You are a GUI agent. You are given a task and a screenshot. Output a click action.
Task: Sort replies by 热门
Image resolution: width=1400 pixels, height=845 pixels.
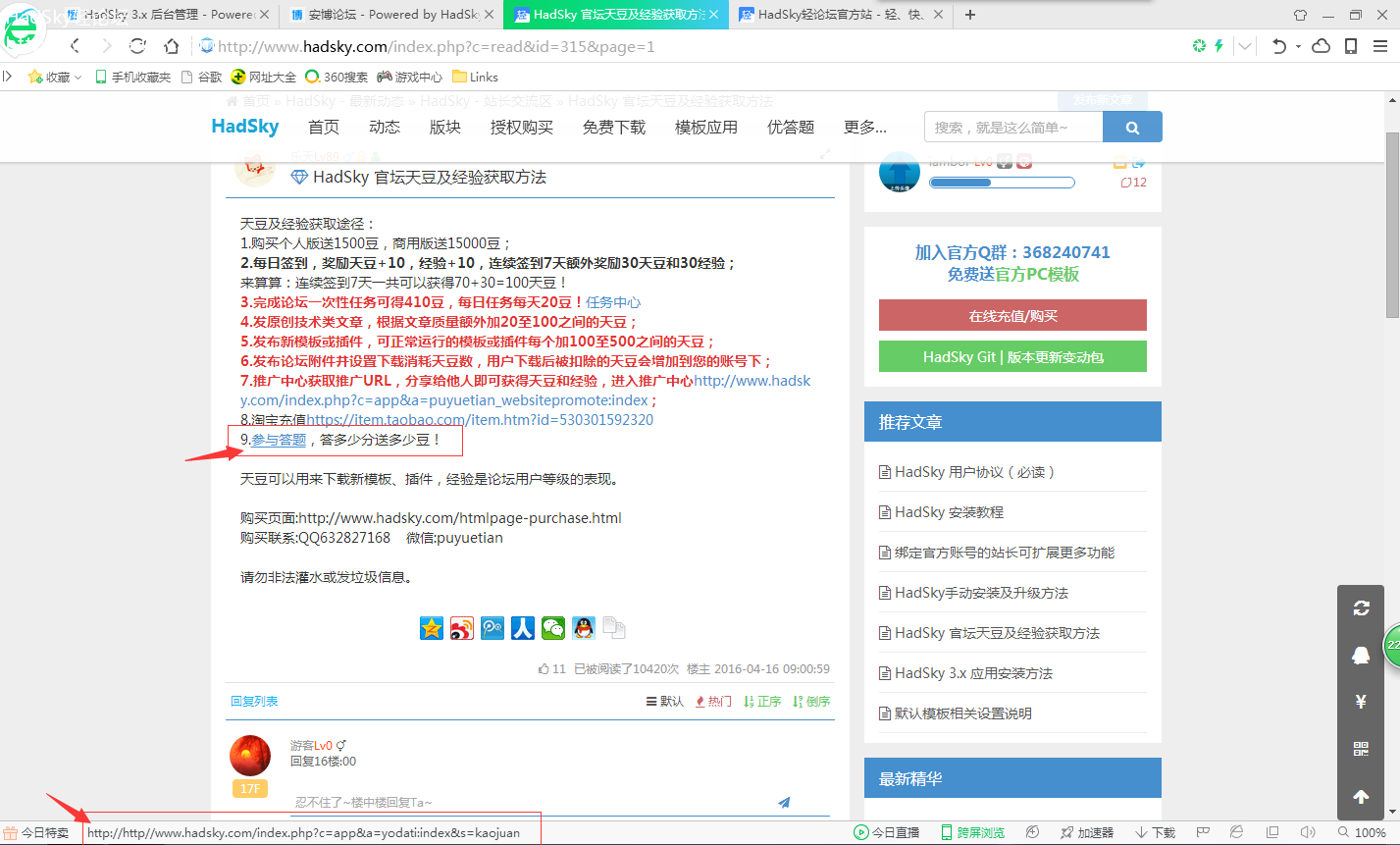(x=713, y=701)
